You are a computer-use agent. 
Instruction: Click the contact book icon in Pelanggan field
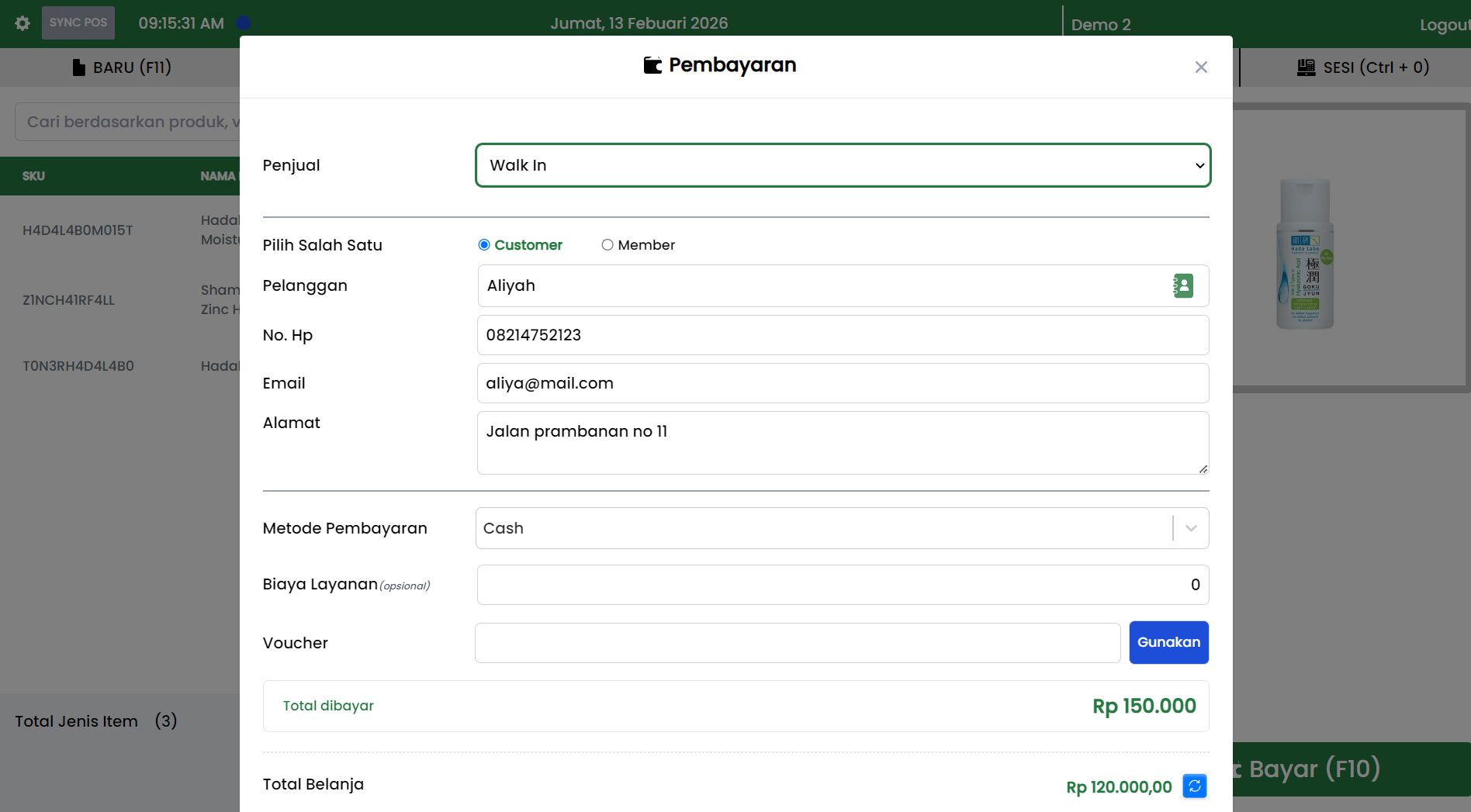point(1182,286)
